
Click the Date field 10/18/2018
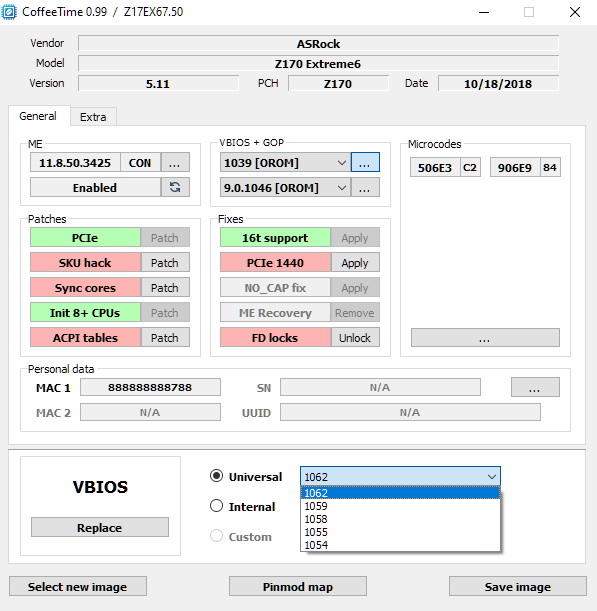498,83
